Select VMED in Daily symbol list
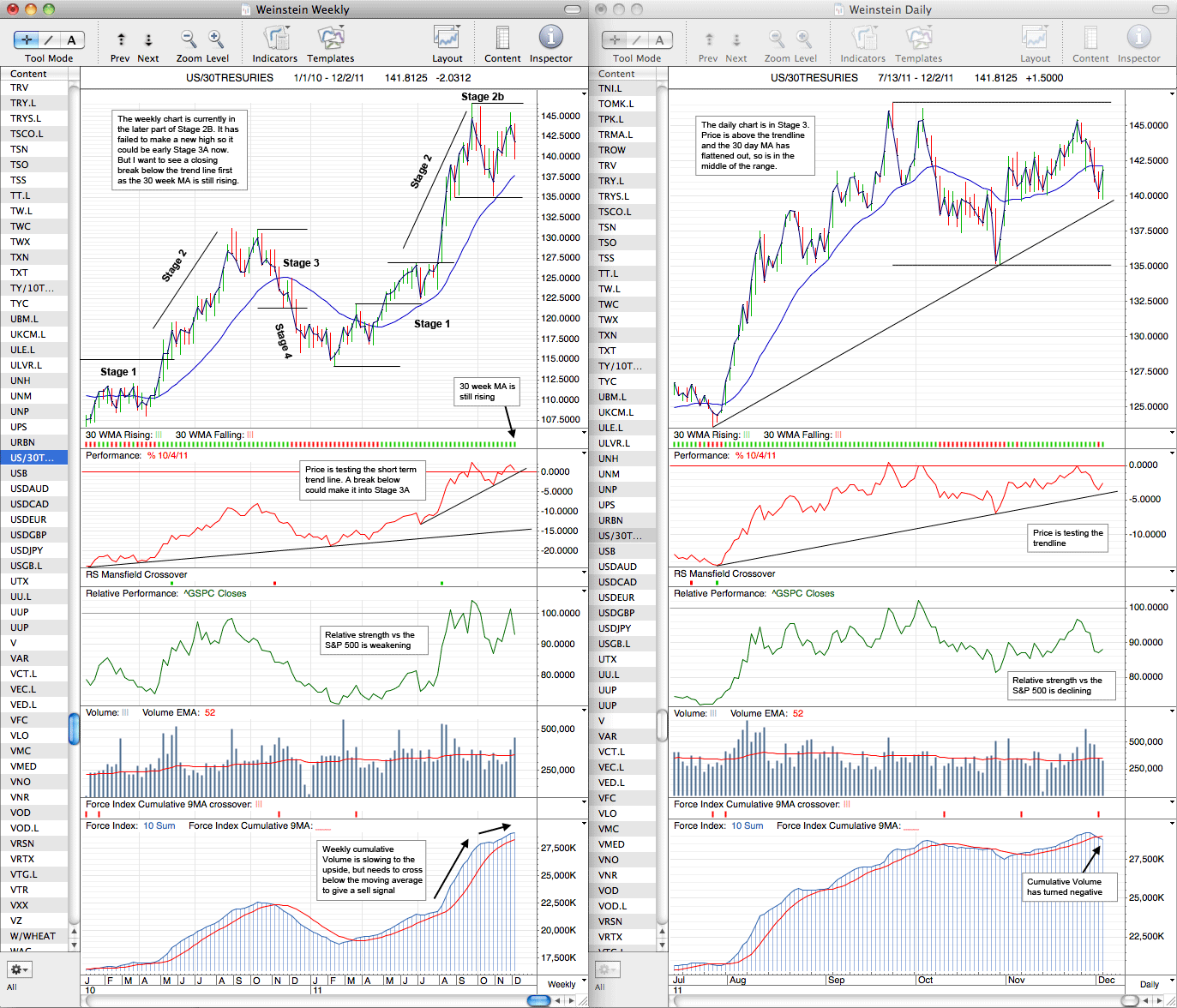The width and height of the screenshot is (1177, 1008). pos(622,844)
